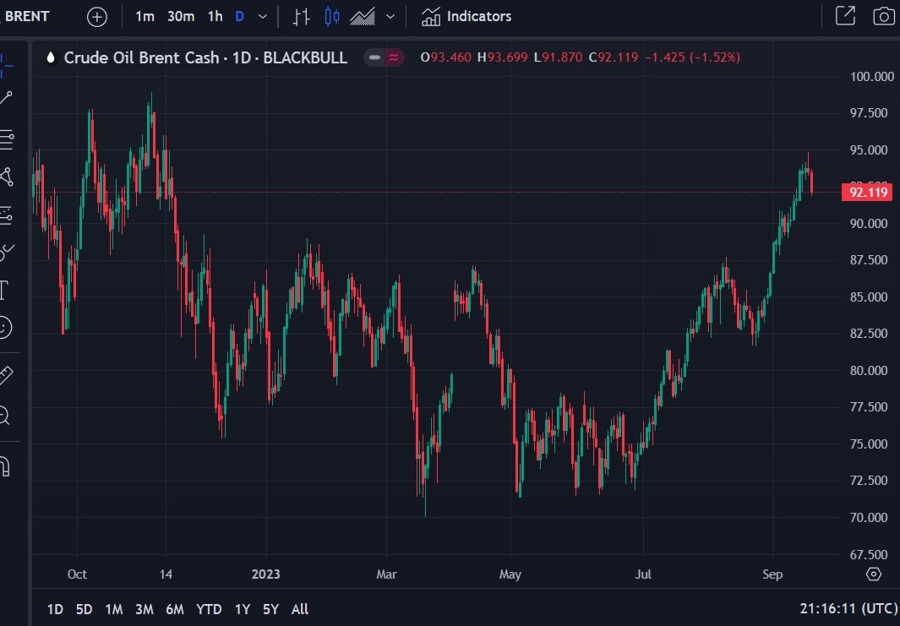Image resolution: width=900 pixels, height=626 pixels.
Task: Select the trend line drawing tool
Action: tap(6, 98)
